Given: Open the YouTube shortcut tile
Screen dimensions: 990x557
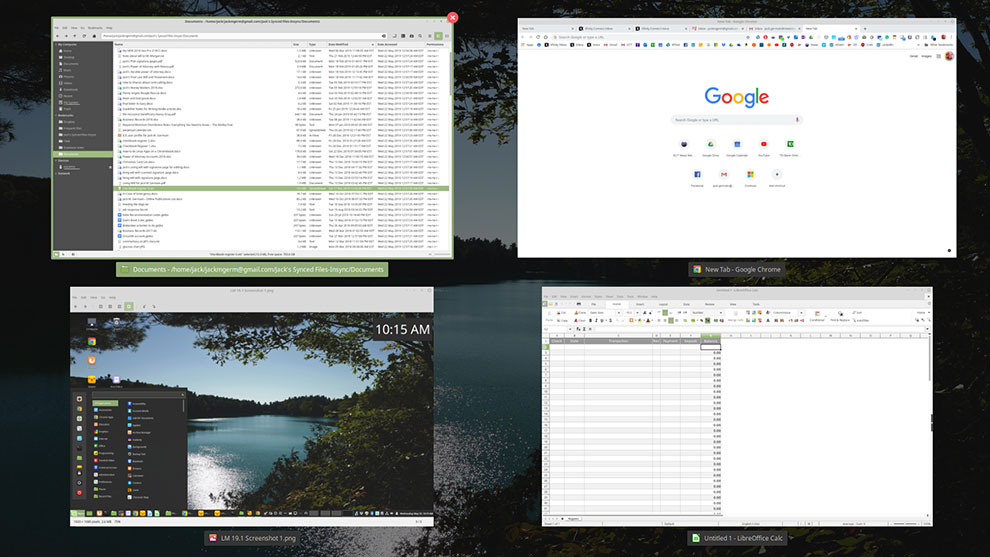Looking at the screenshot, I should tap(763, 147).
